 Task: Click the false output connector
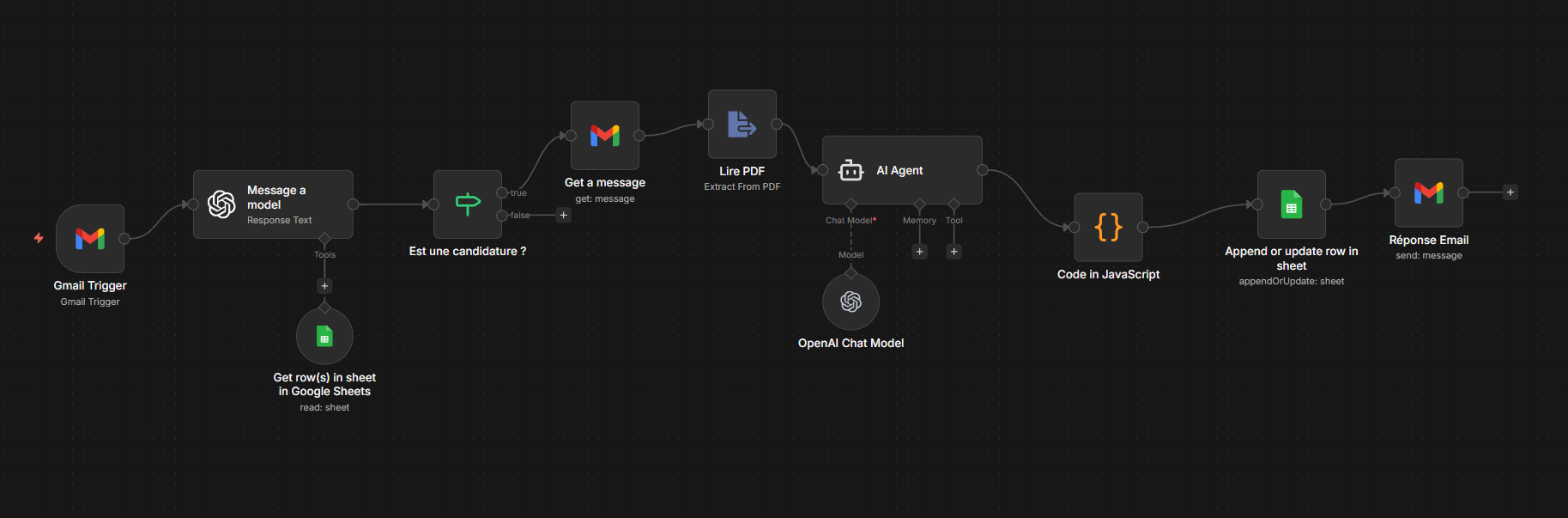click(502, 216)
